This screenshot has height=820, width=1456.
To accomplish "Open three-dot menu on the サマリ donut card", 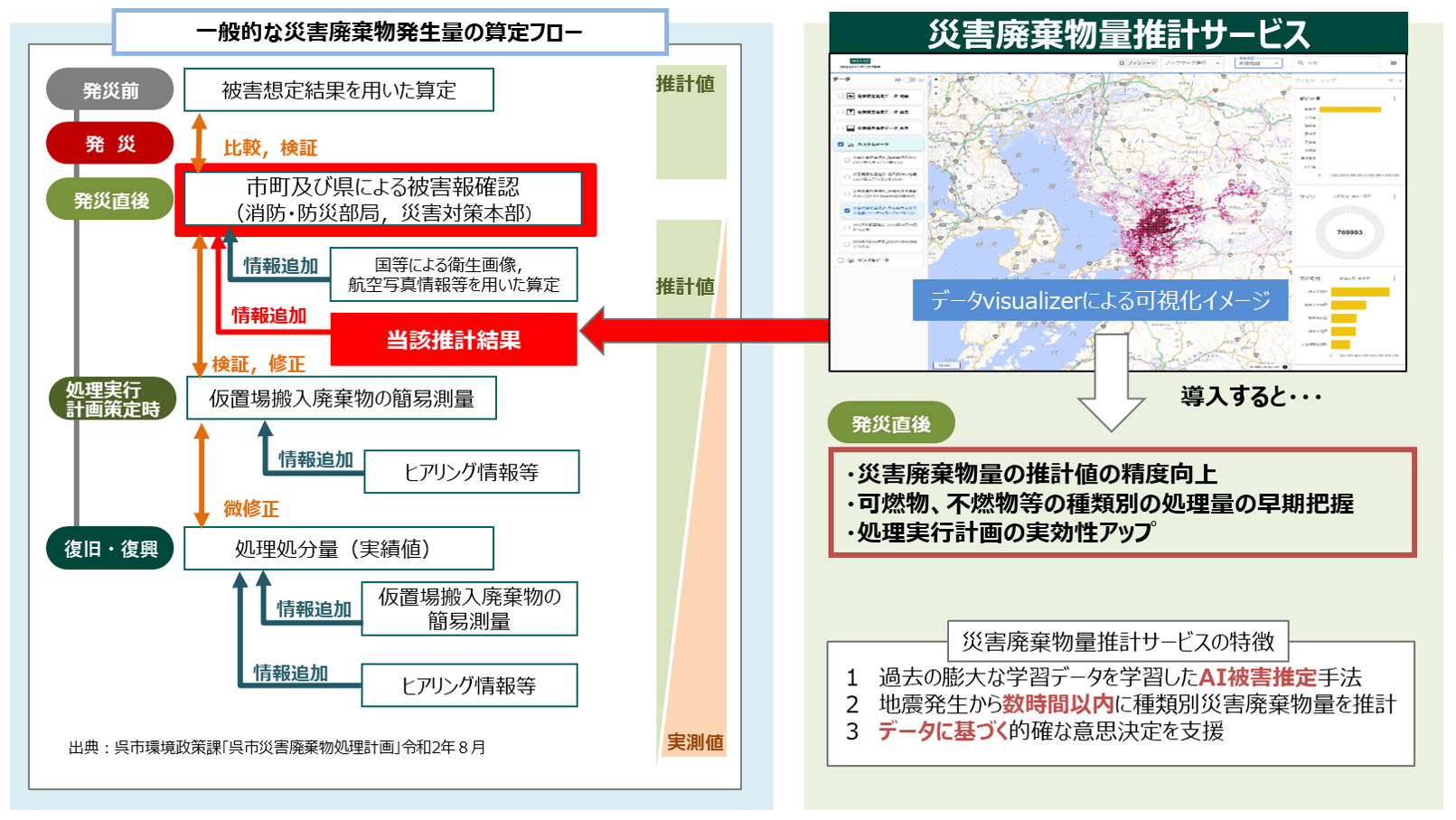I will (1395, 196).
